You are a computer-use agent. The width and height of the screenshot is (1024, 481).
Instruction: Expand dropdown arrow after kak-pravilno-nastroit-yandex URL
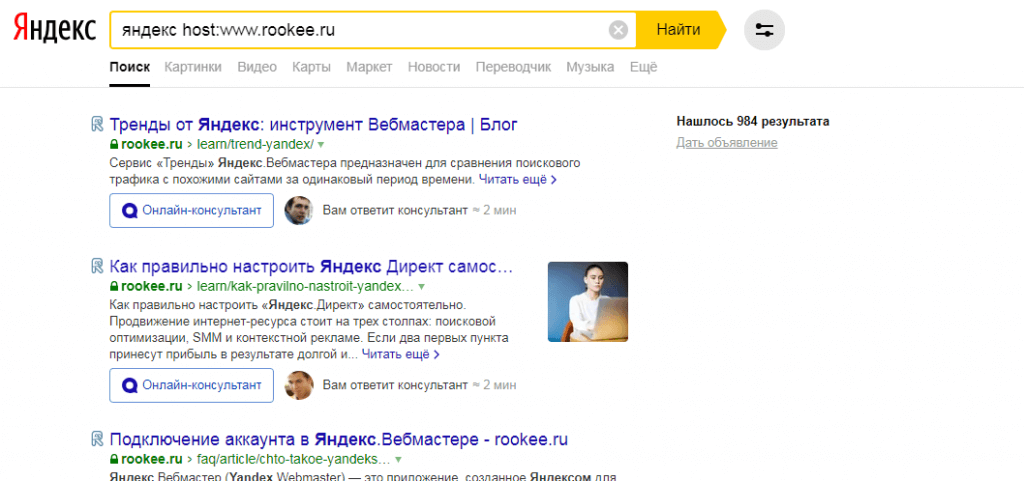[x=421, y=287]
